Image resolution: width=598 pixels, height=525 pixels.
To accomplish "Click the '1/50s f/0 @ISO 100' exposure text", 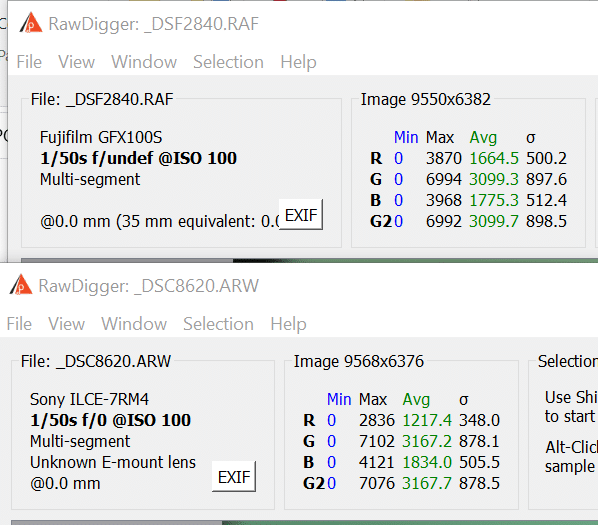I will (x=110, y=420).
